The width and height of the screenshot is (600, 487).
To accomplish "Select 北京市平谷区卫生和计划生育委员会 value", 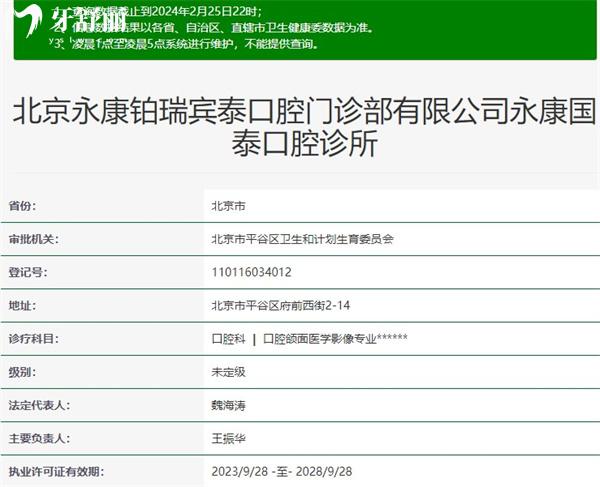I will (x=302, y=239).
